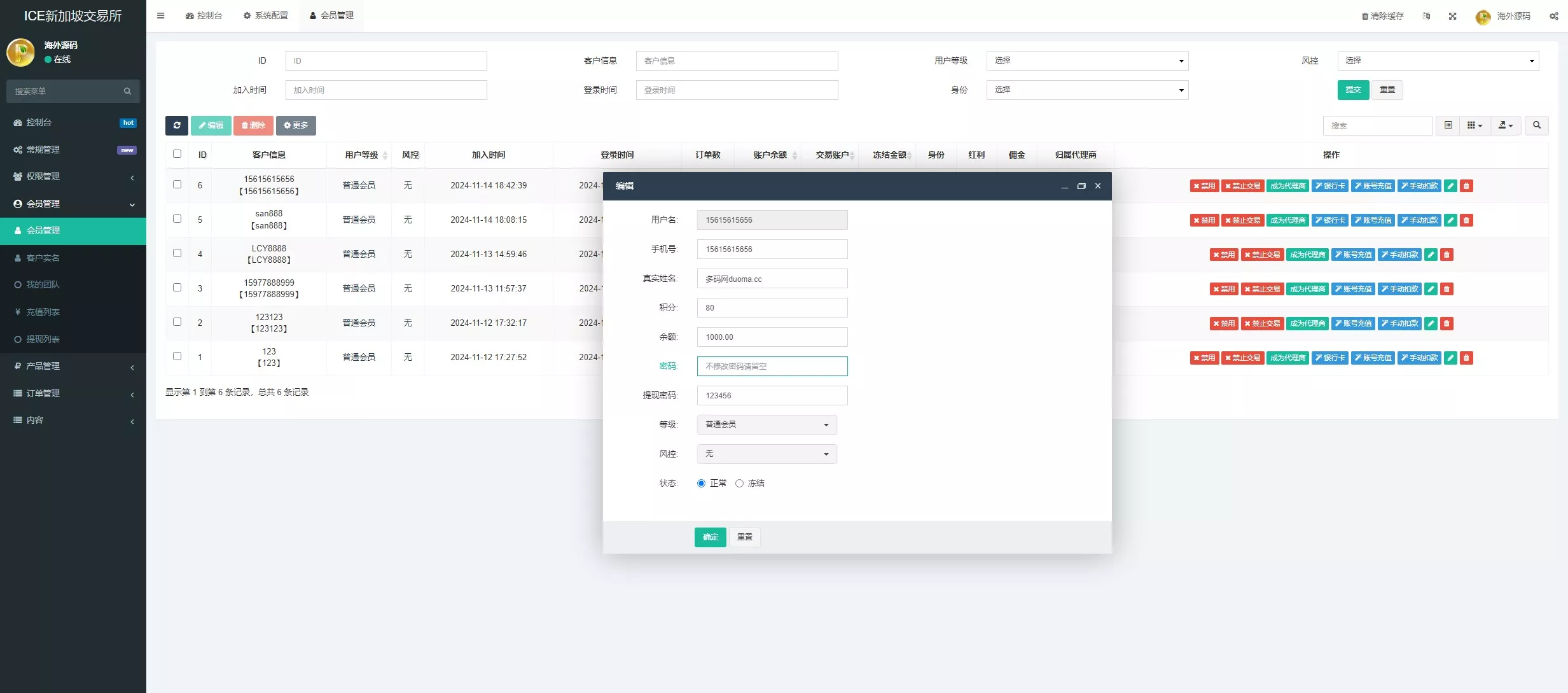Click the sidebar search icon in 搜索菜单
Screen dimensions: 1568x693
(x=127, y=91)
